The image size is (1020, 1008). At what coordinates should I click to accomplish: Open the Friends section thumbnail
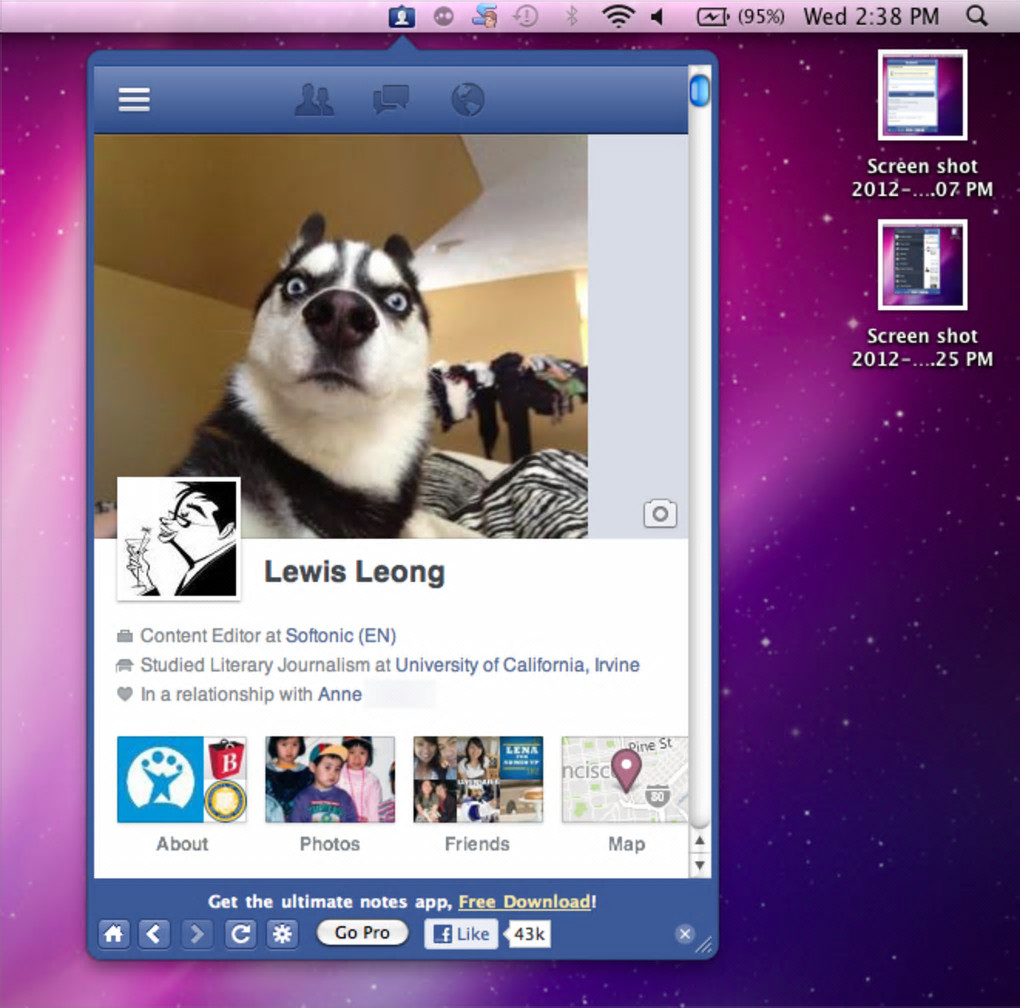[x=478, y=779]
